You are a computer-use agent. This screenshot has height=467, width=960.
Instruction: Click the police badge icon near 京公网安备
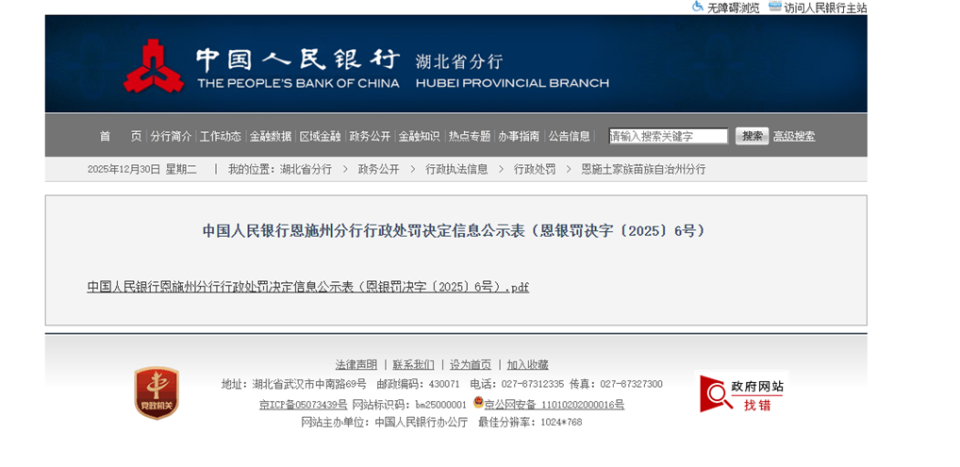pos(478,403)
